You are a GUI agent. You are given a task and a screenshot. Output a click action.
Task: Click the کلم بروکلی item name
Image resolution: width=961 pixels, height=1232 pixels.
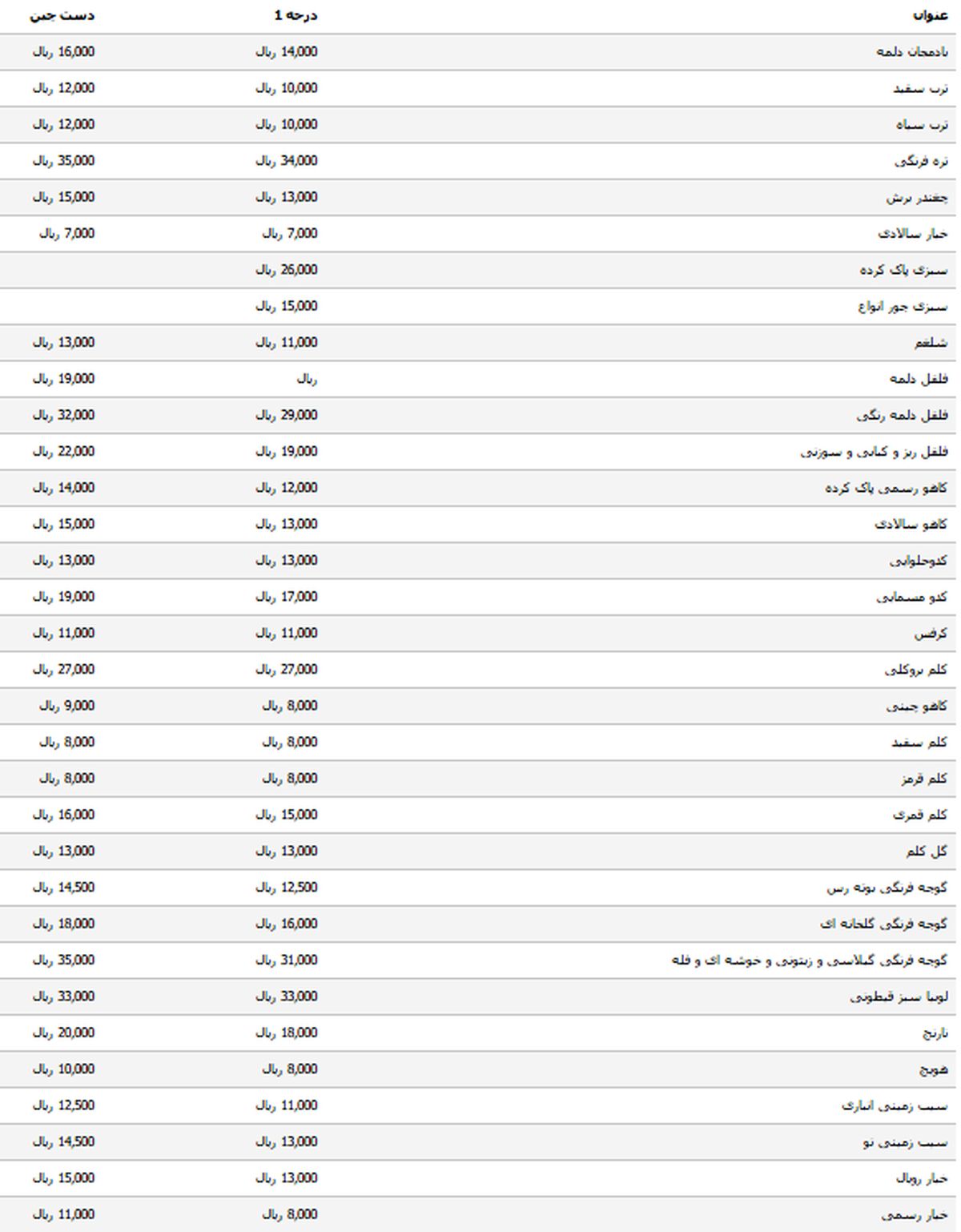coord(916,670)
